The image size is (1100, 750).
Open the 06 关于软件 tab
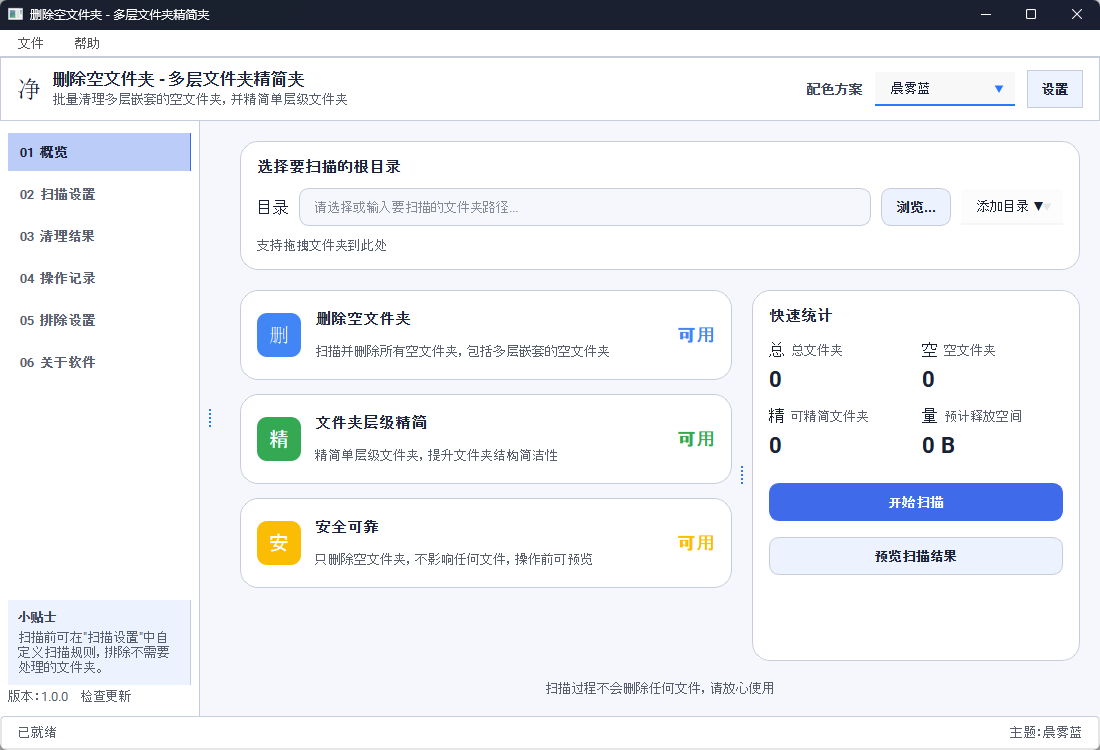pos(99,363)
